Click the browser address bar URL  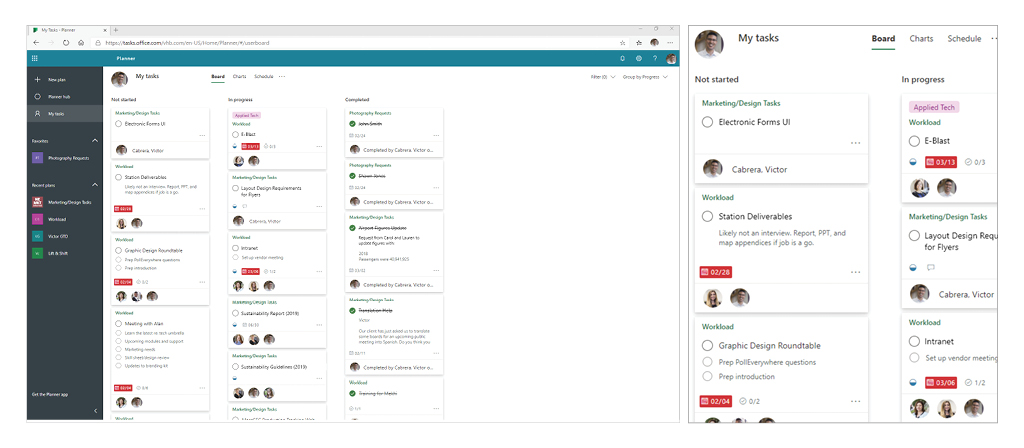[187, 42]
